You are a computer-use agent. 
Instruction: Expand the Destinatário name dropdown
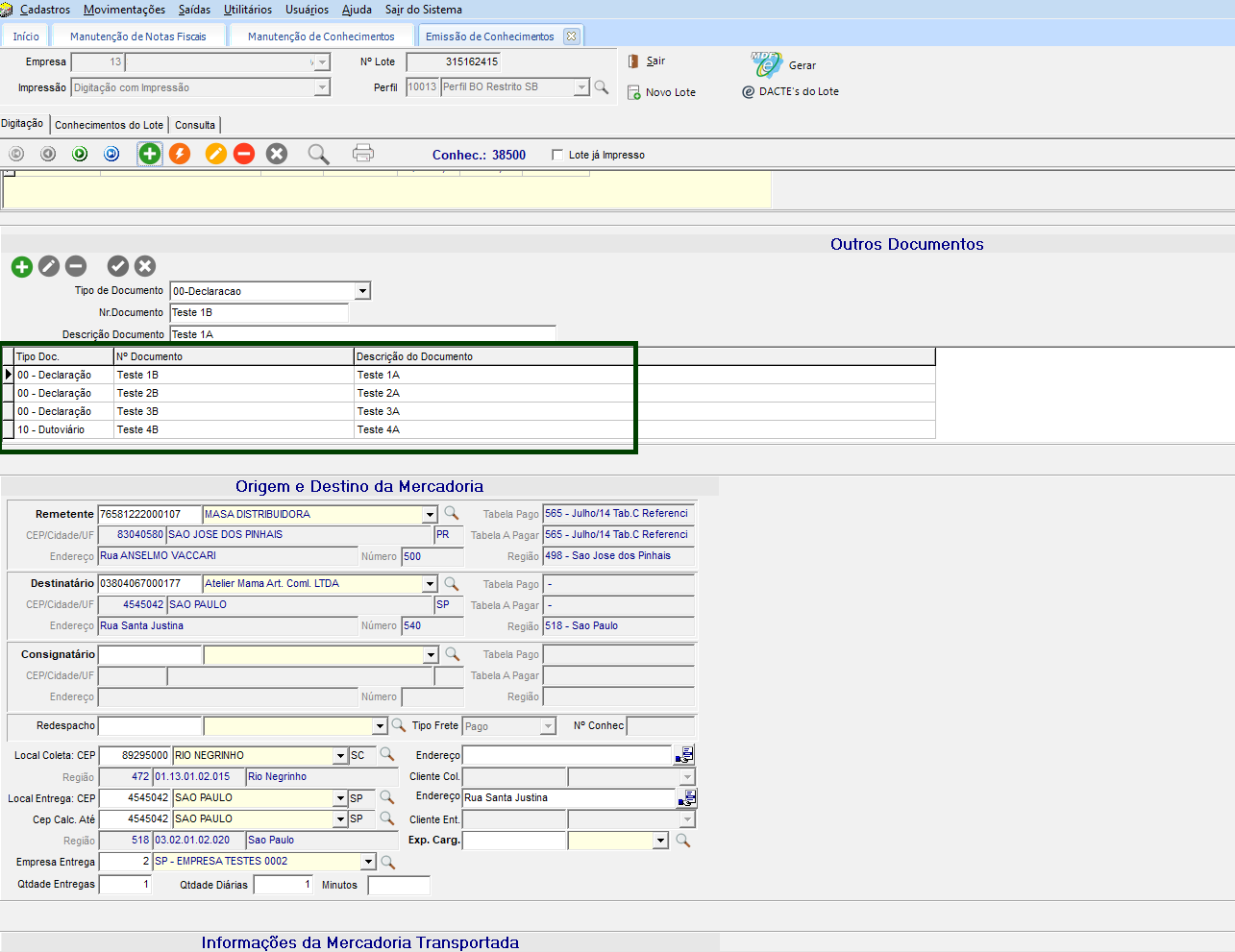430,584
